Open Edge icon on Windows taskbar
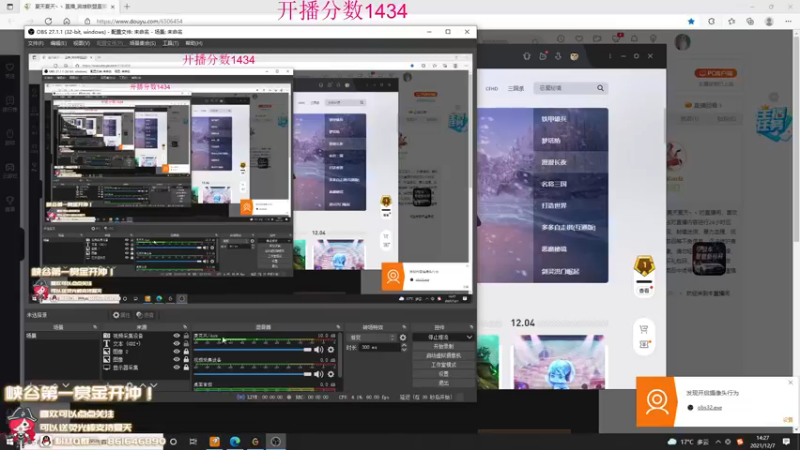 (235, 441)
